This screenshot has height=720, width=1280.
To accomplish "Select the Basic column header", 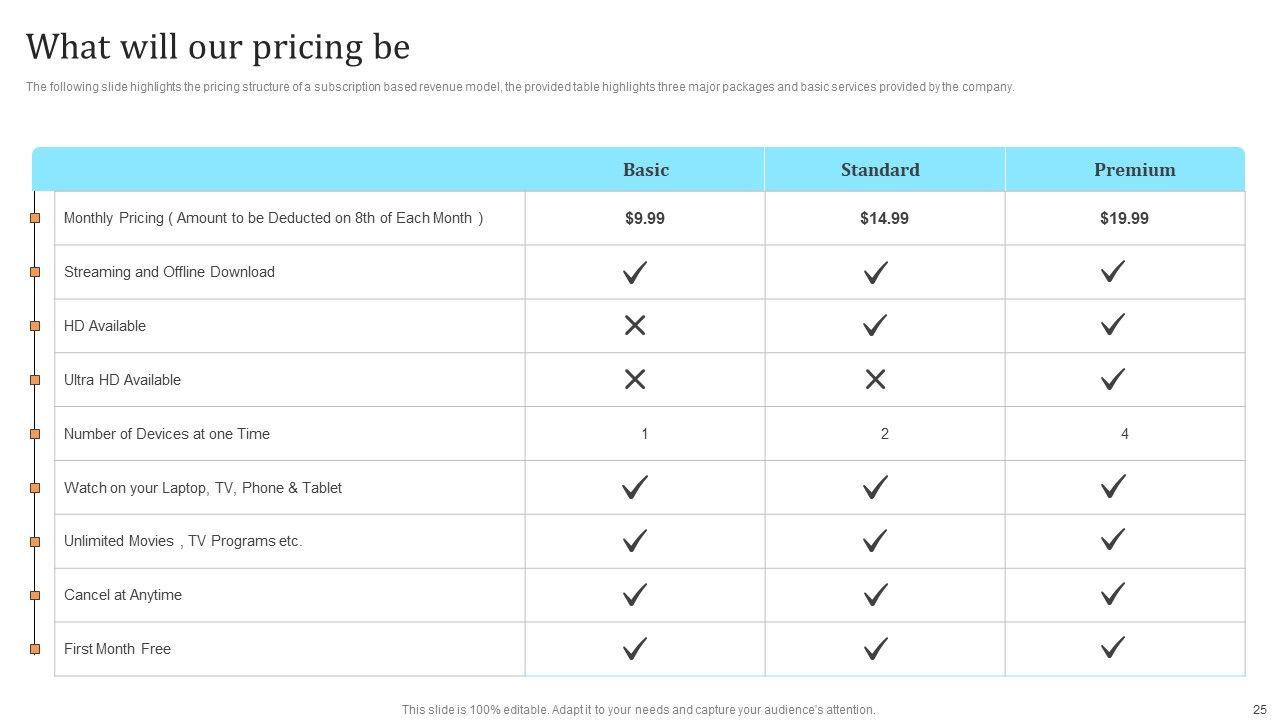I will (646, 170).
